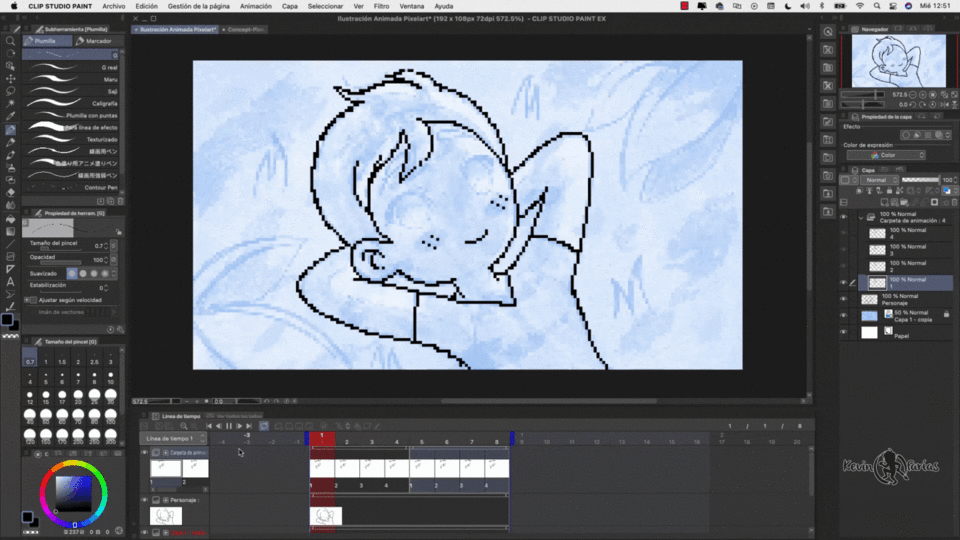This screenshot has width=960, height=540.
Task: Select the Texturizado pen preset
Action: 70,139
